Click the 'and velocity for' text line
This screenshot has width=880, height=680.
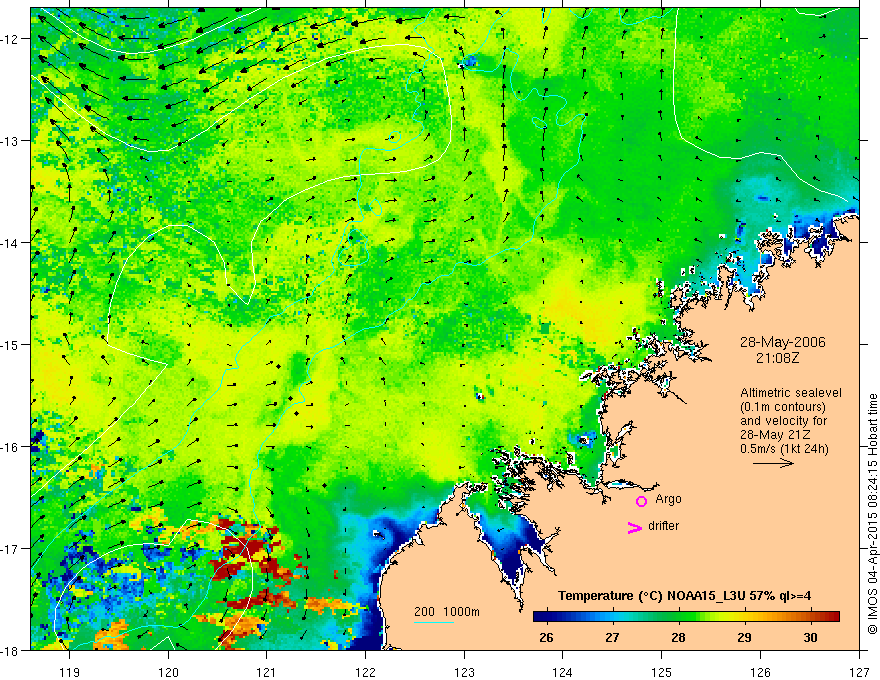click(783, 421)
